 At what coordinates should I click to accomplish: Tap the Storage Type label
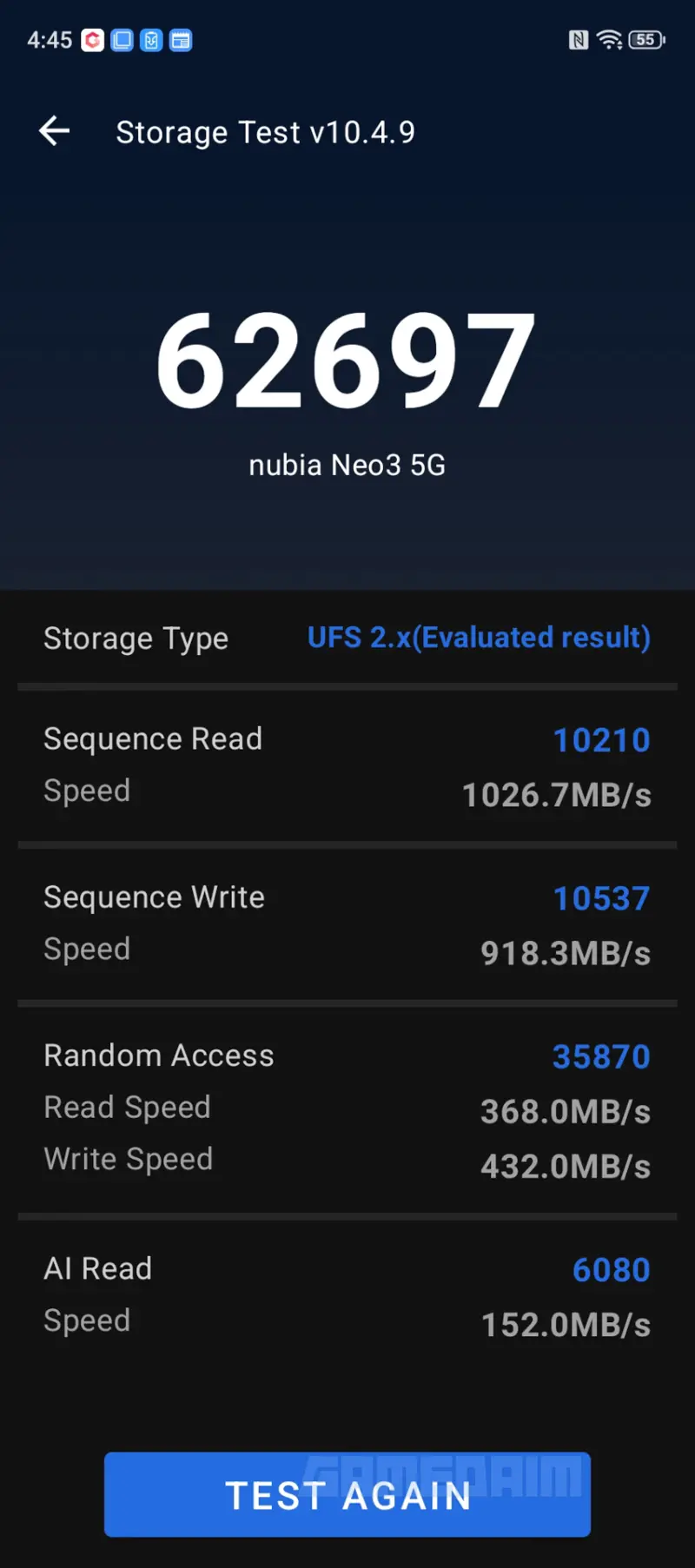136,638
